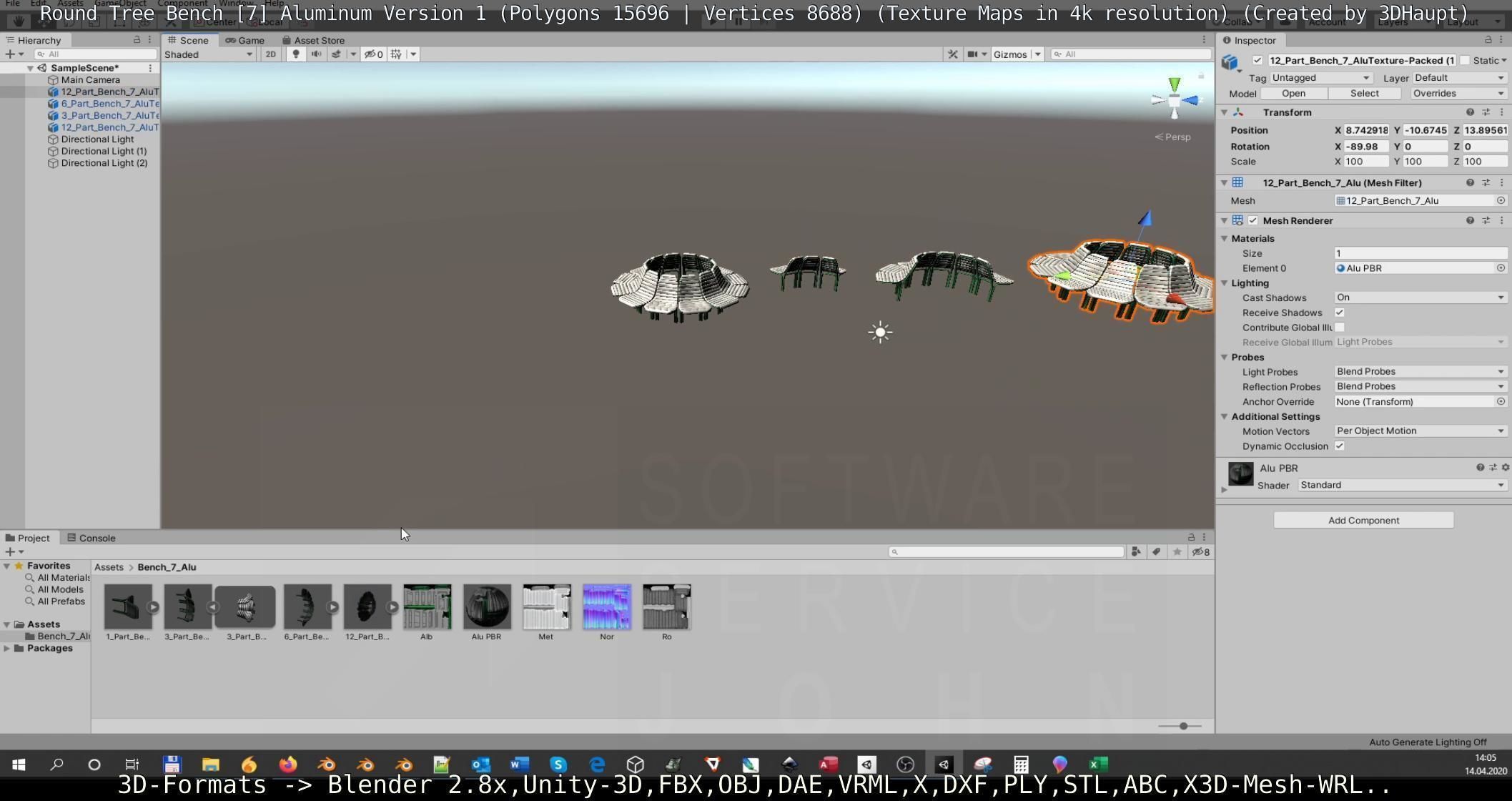Adjust the project icon size slider
1512x801 pixels.
coord(1183,726)
